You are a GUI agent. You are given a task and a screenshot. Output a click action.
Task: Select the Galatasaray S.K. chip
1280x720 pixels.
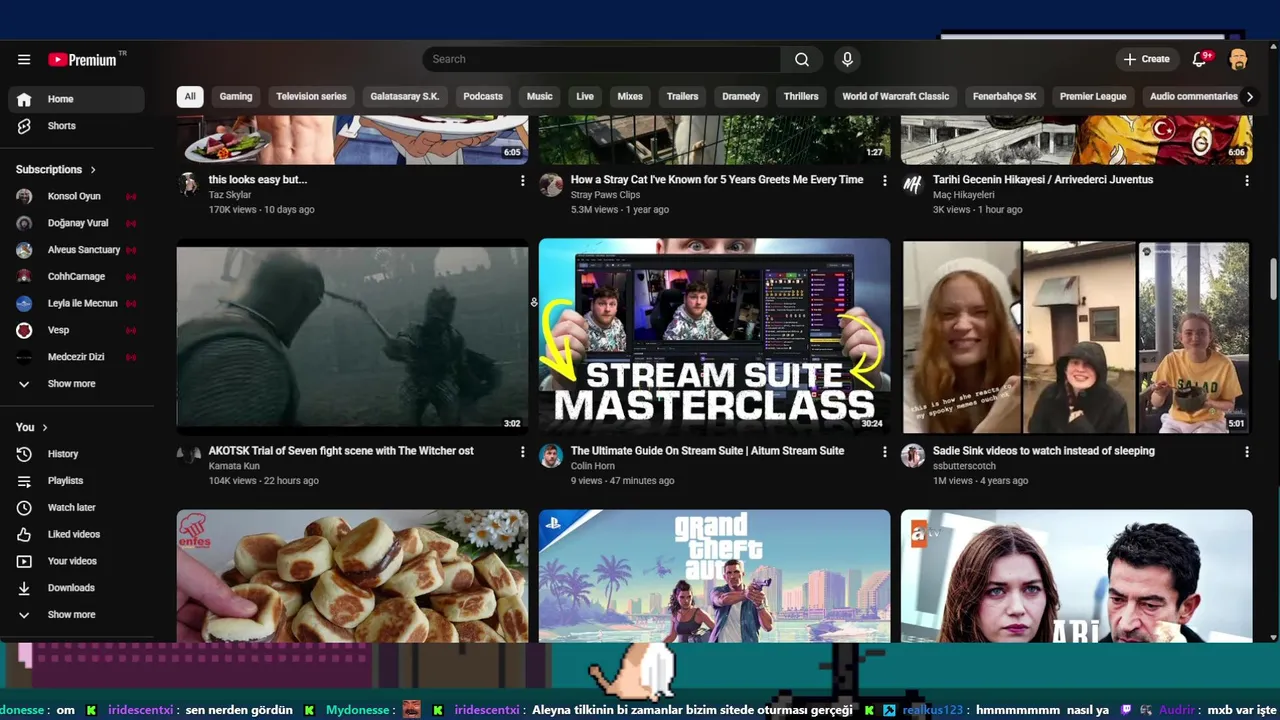(405, 97)
